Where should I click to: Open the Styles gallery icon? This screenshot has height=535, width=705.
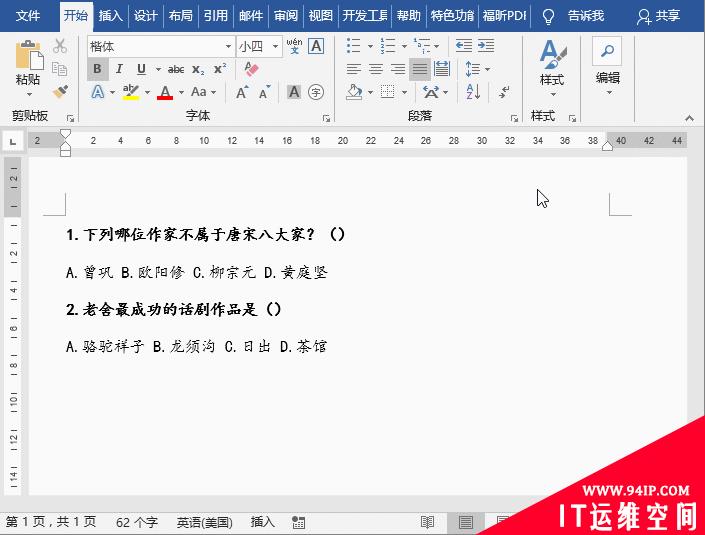(x=552, y=54)
